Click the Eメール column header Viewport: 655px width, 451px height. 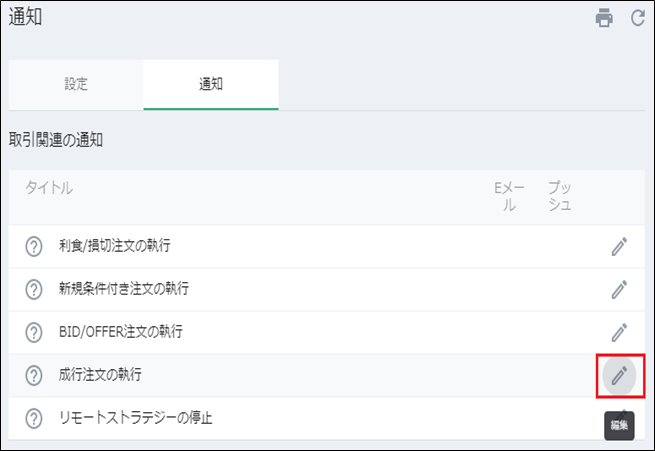[x=509, y=196]
